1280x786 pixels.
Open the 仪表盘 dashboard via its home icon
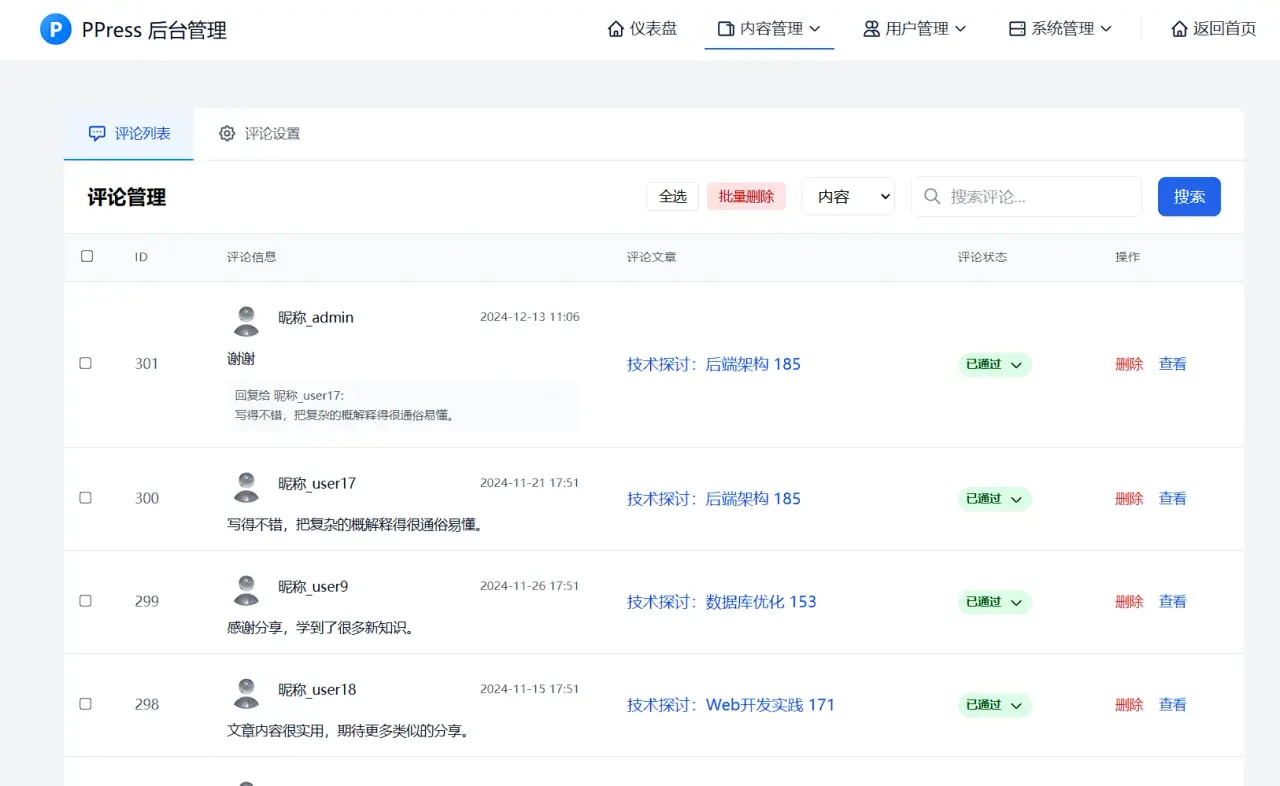pos(615,29)
